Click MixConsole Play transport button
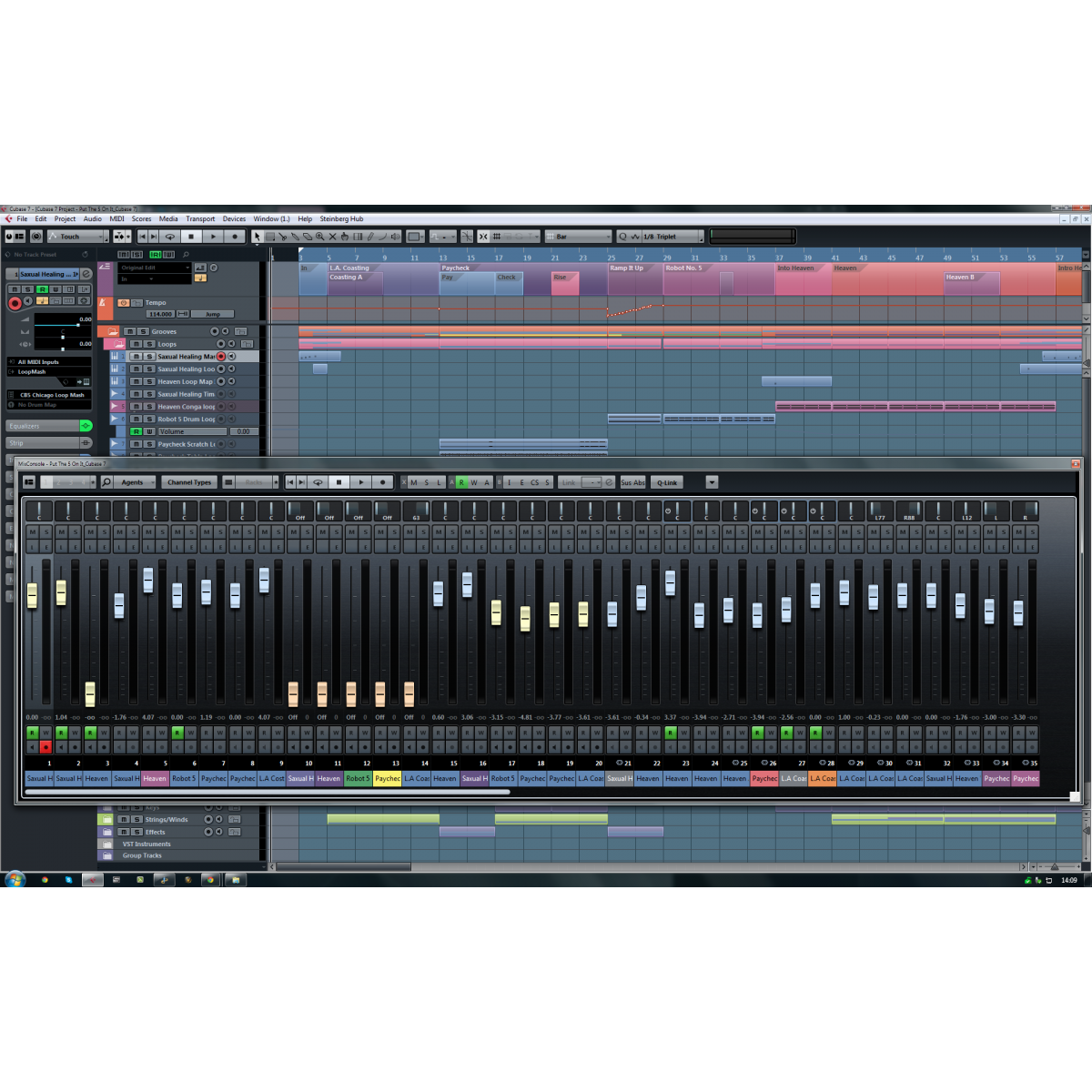Image resolution: width=1092 pixels, height=1092 pixels. tap(361, 482)
